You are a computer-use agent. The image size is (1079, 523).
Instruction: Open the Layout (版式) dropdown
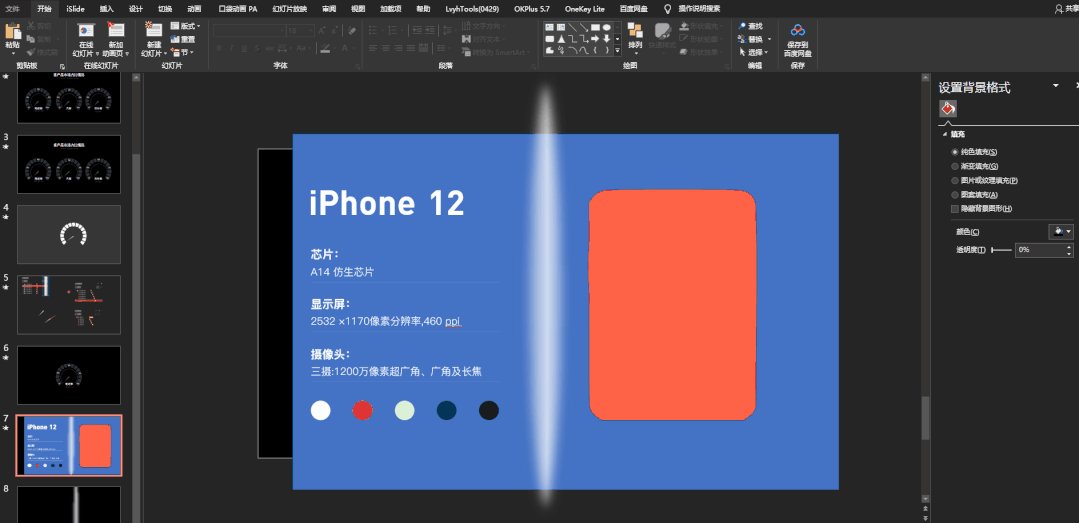pyautogui.click(x=185, y=26)
